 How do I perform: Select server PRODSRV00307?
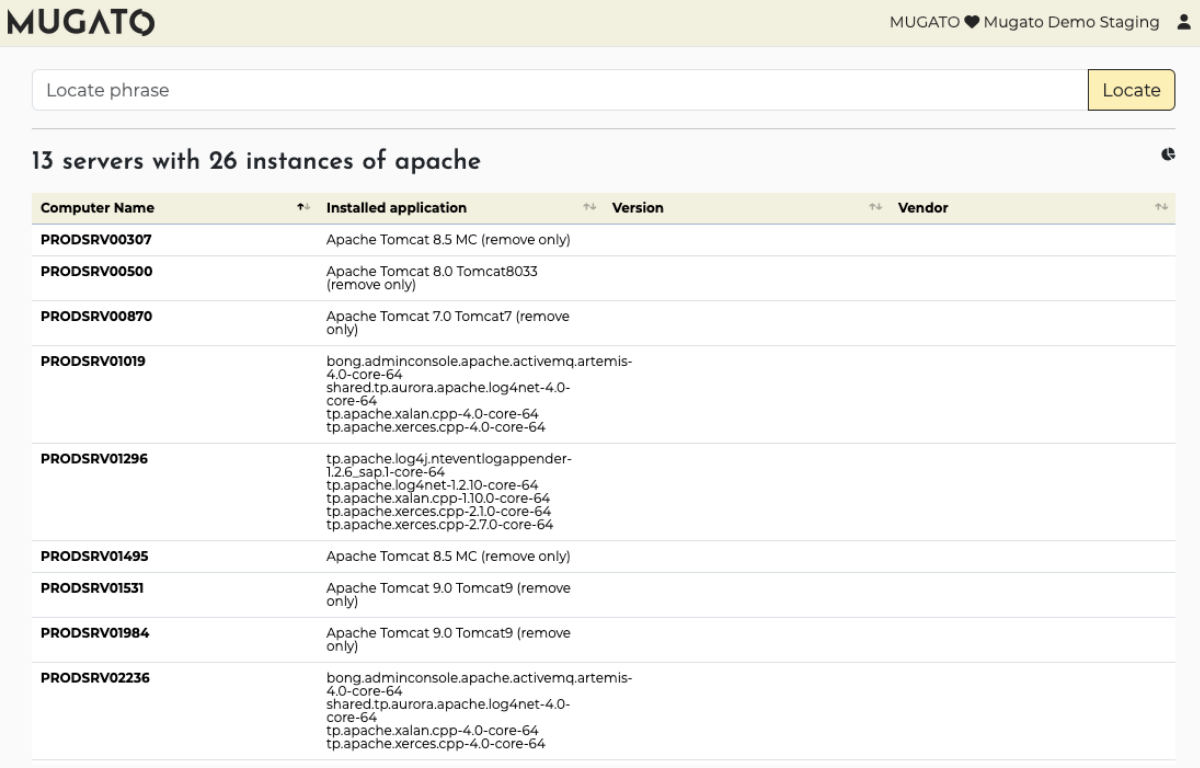click(96, 240)
